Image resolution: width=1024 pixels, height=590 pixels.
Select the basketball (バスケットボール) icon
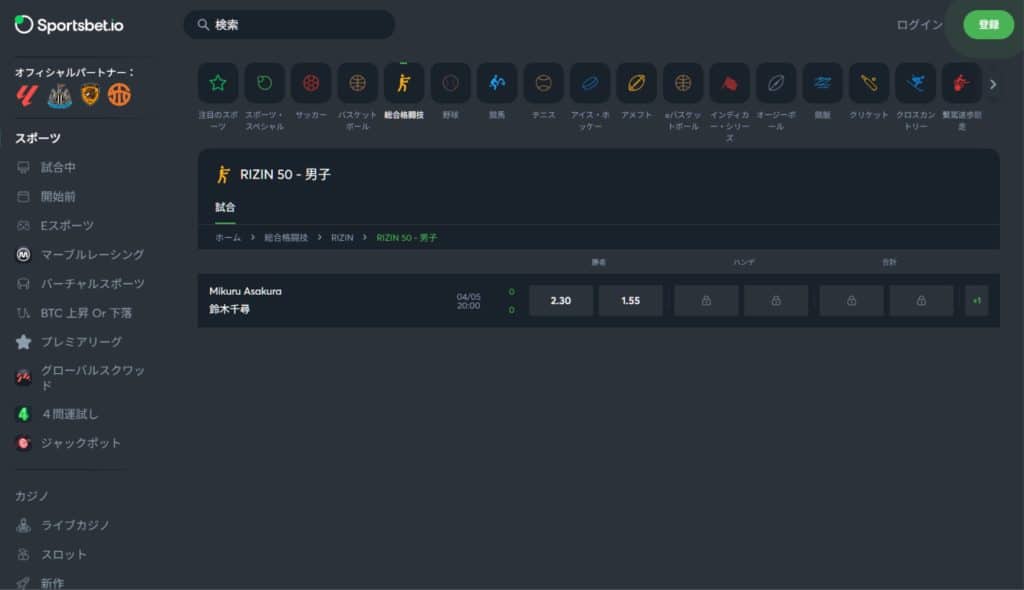(357, 83)
